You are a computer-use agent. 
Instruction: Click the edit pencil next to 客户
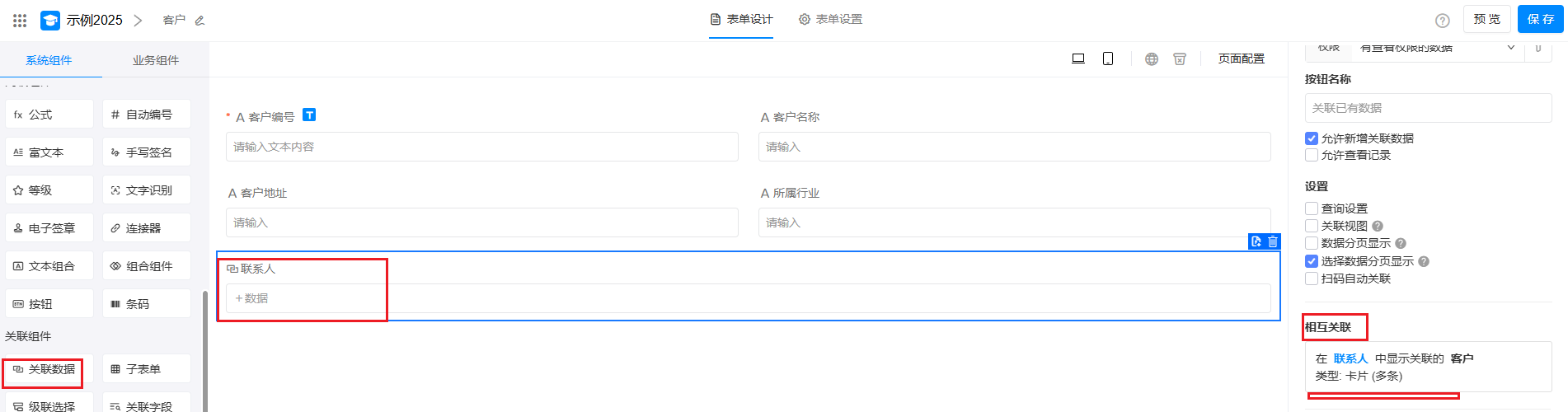click(x=200, y=21)
